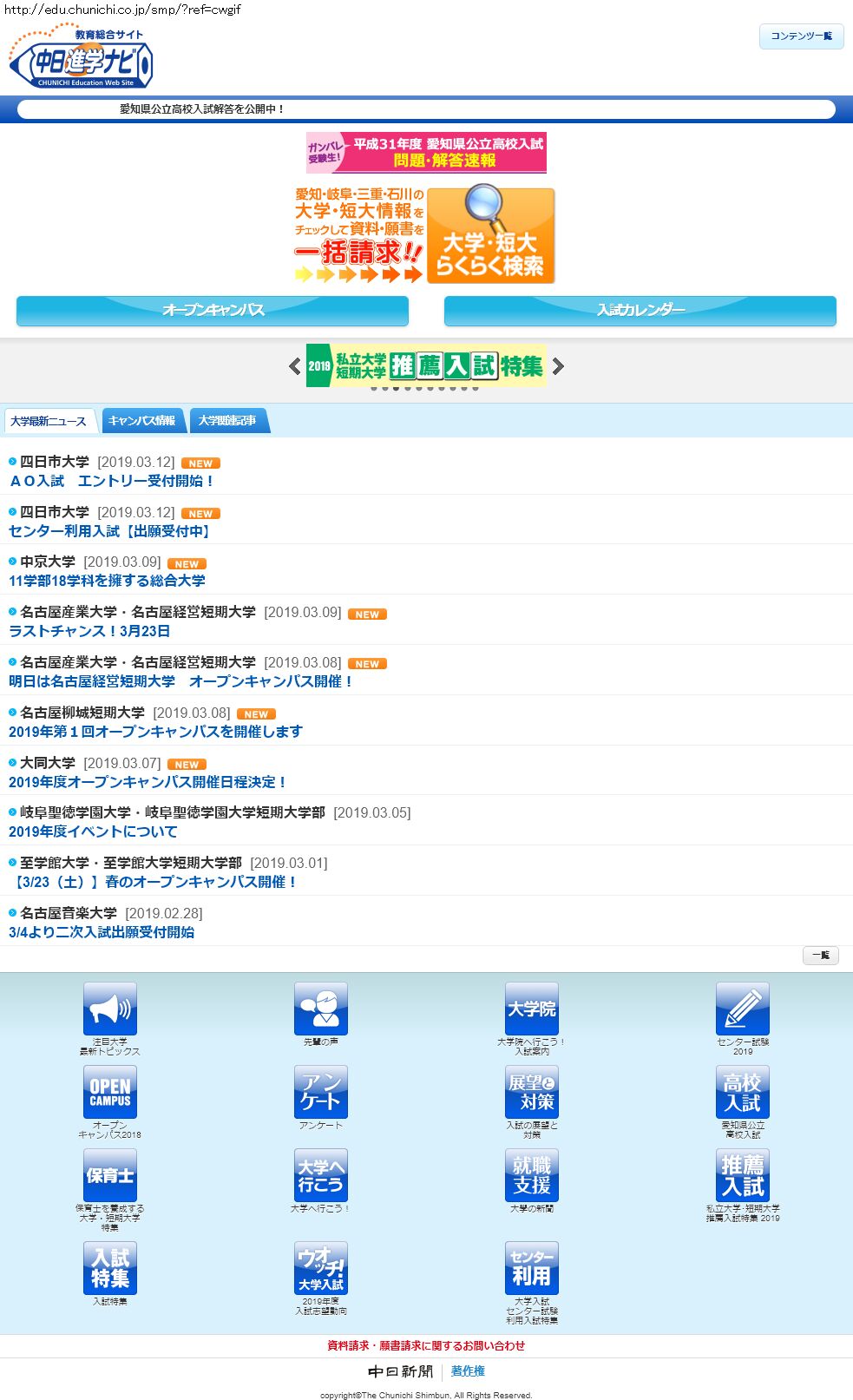Click the 就職支援 icon
853x1400 pixels.
[x=531, y=1175]
